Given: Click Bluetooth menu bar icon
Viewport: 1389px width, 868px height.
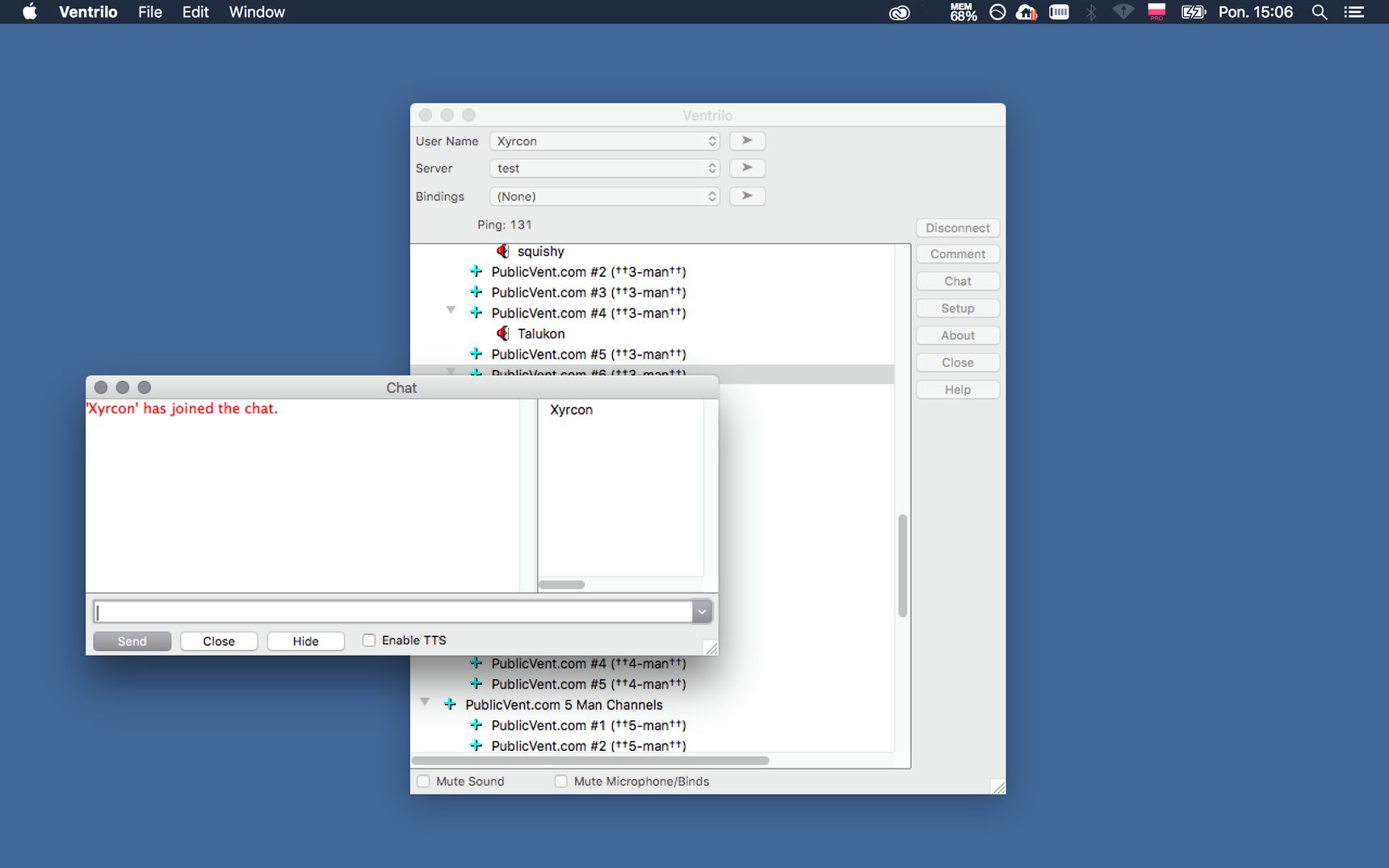Looking at the screenshot, I should coord(1091,12).
